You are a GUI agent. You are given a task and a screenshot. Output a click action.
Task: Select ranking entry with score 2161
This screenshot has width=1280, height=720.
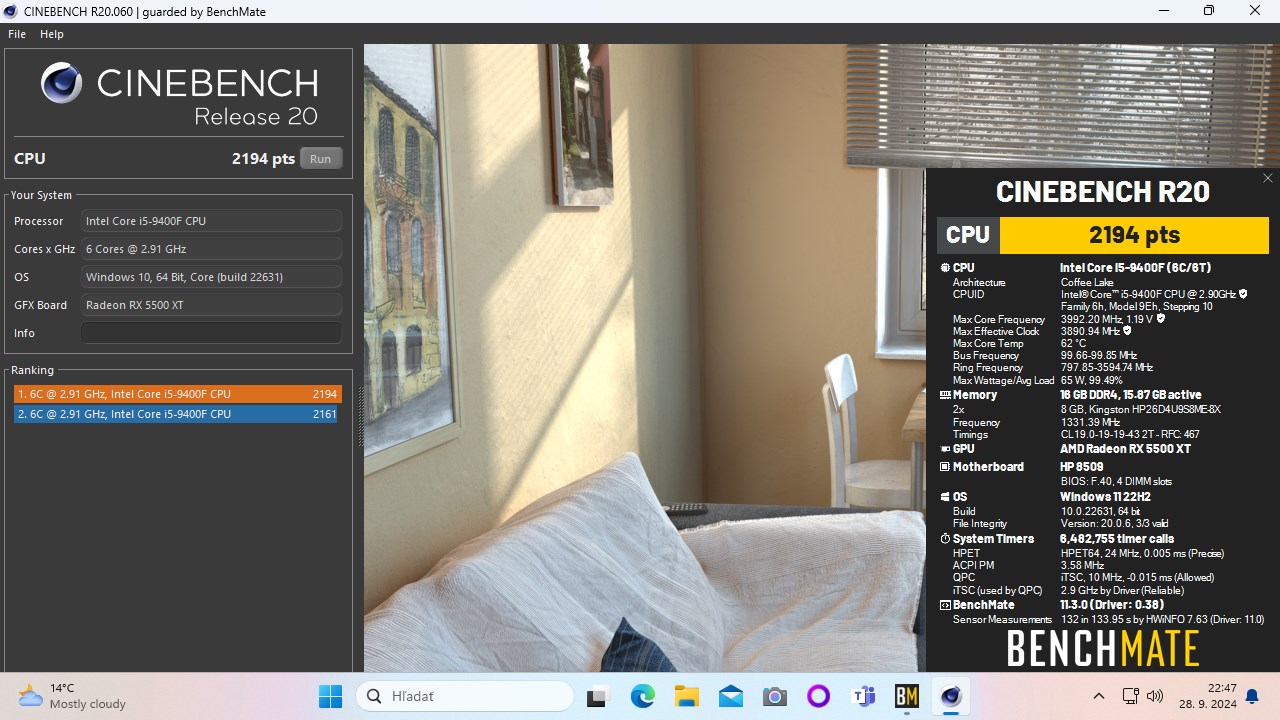(175, 414)
